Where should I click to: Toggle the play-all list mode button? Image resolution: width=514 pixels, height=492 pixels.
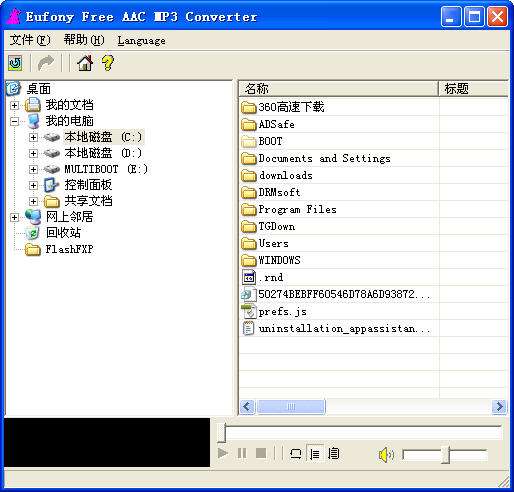point(334,454)
